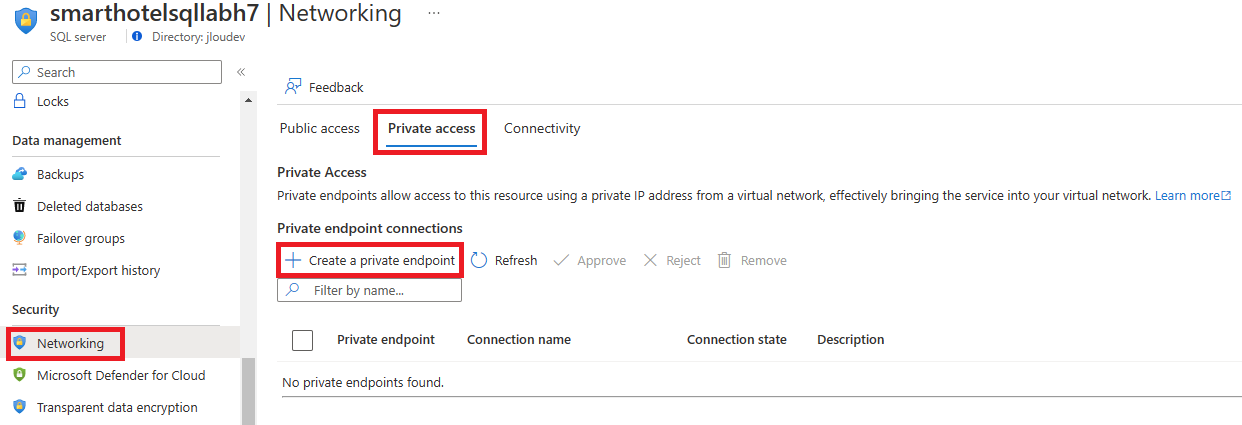Sort by Connection state column header

pos(737,340)
